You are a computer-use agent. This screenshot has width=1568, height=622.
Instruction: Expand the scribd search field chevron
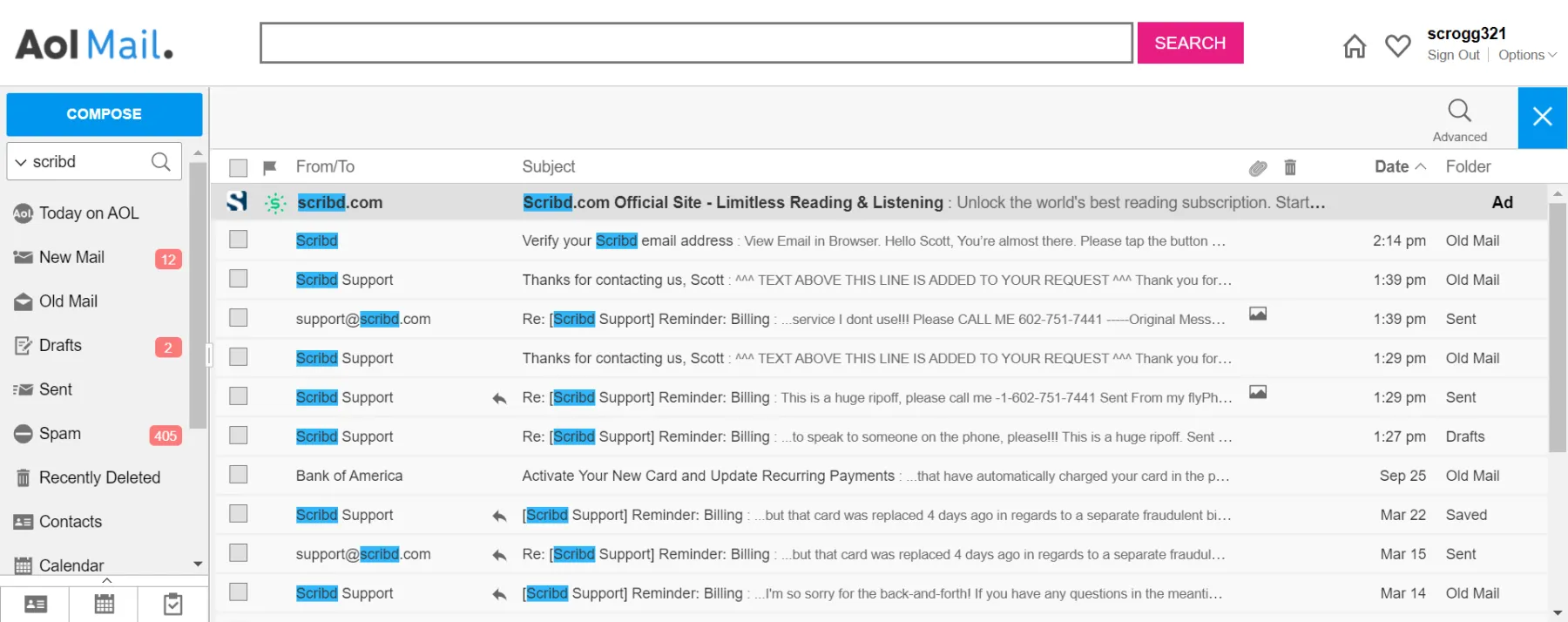coord(21,162)
